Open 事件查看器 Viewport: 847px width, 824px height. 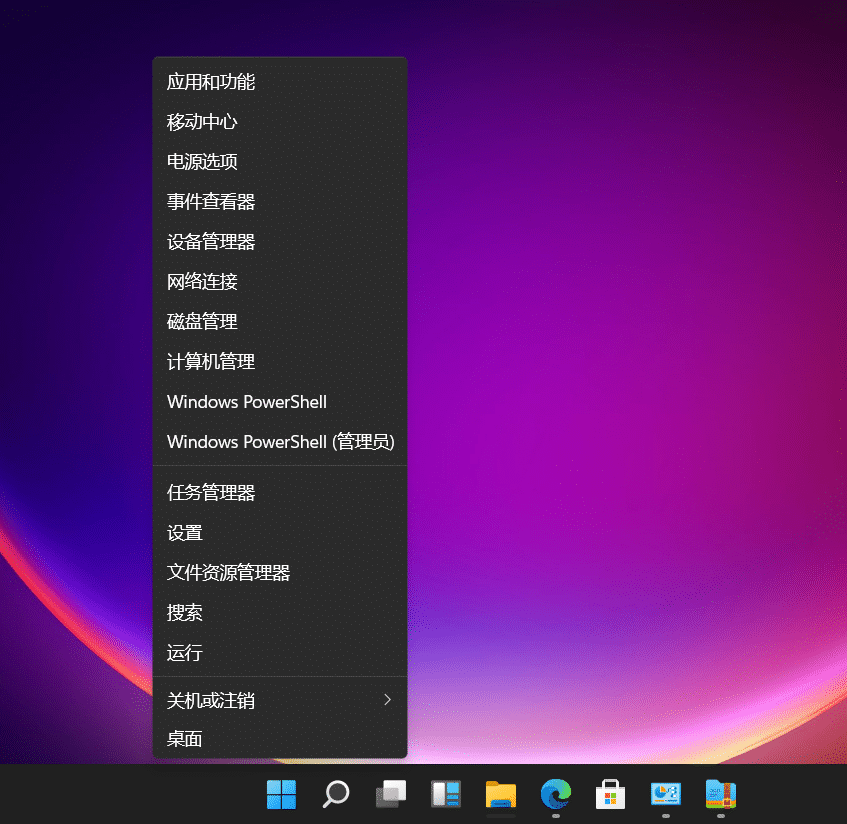[x=280, y=202]
